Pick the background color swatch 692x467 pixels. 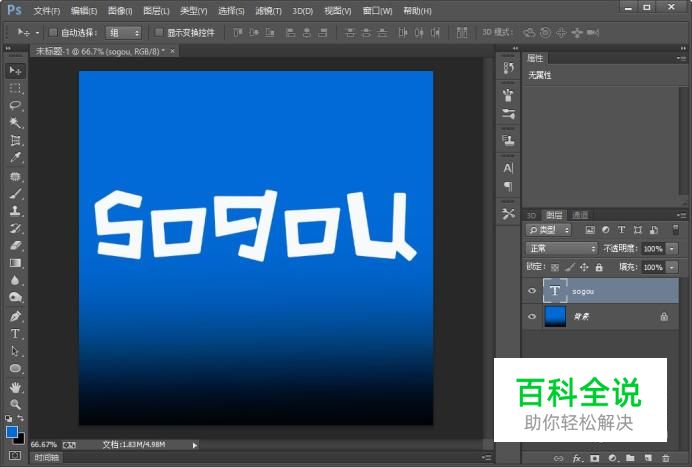[20, 439]
